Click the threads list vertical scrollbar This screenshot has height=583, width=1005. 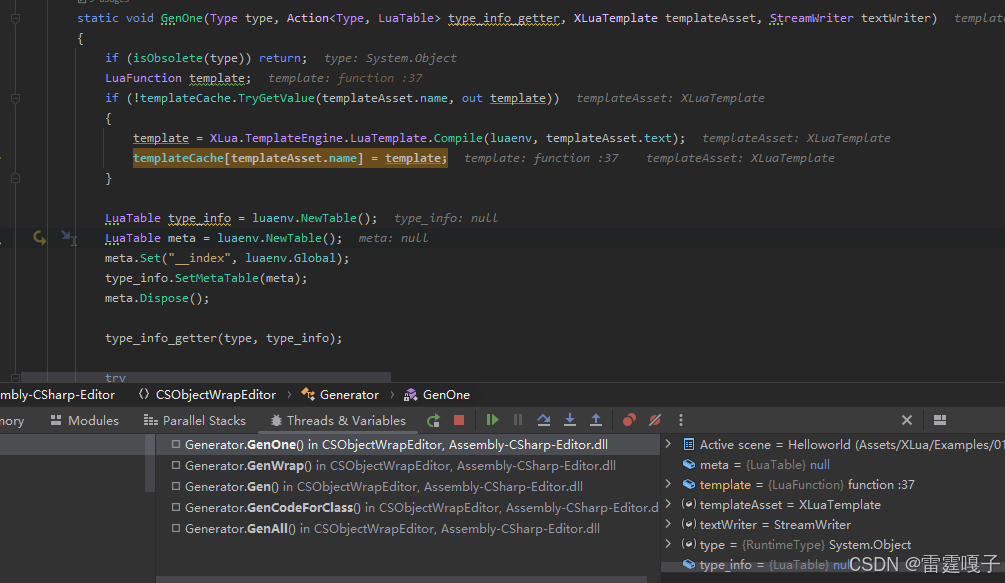(x=150, y=463)
